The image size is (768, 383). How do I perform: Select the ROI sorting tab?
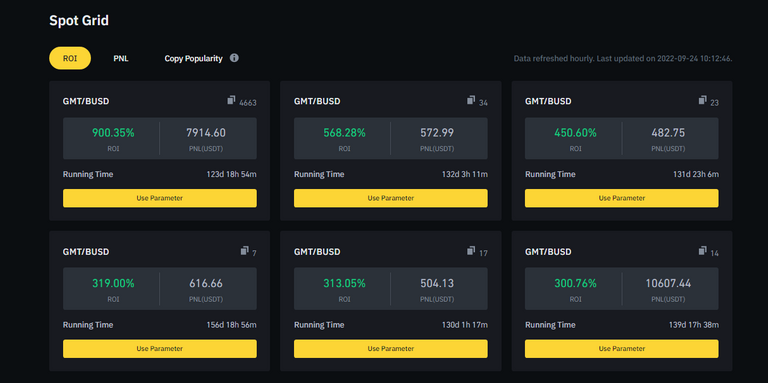click(x=70, y=58)
